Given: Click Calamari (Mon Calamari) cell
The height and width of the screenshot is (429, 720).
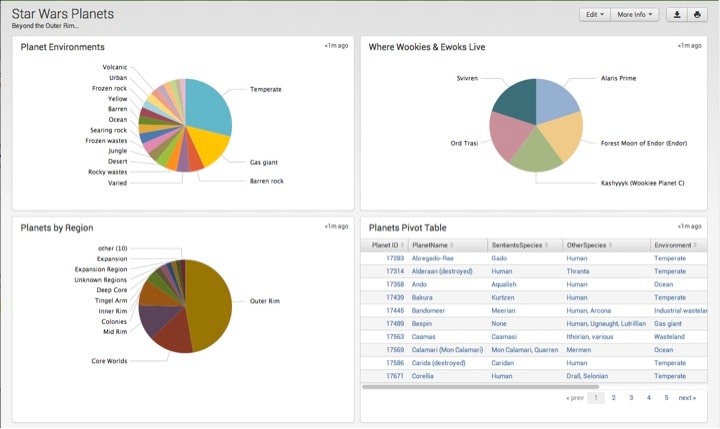Looking at the screenshot, I should coord(447,350).
